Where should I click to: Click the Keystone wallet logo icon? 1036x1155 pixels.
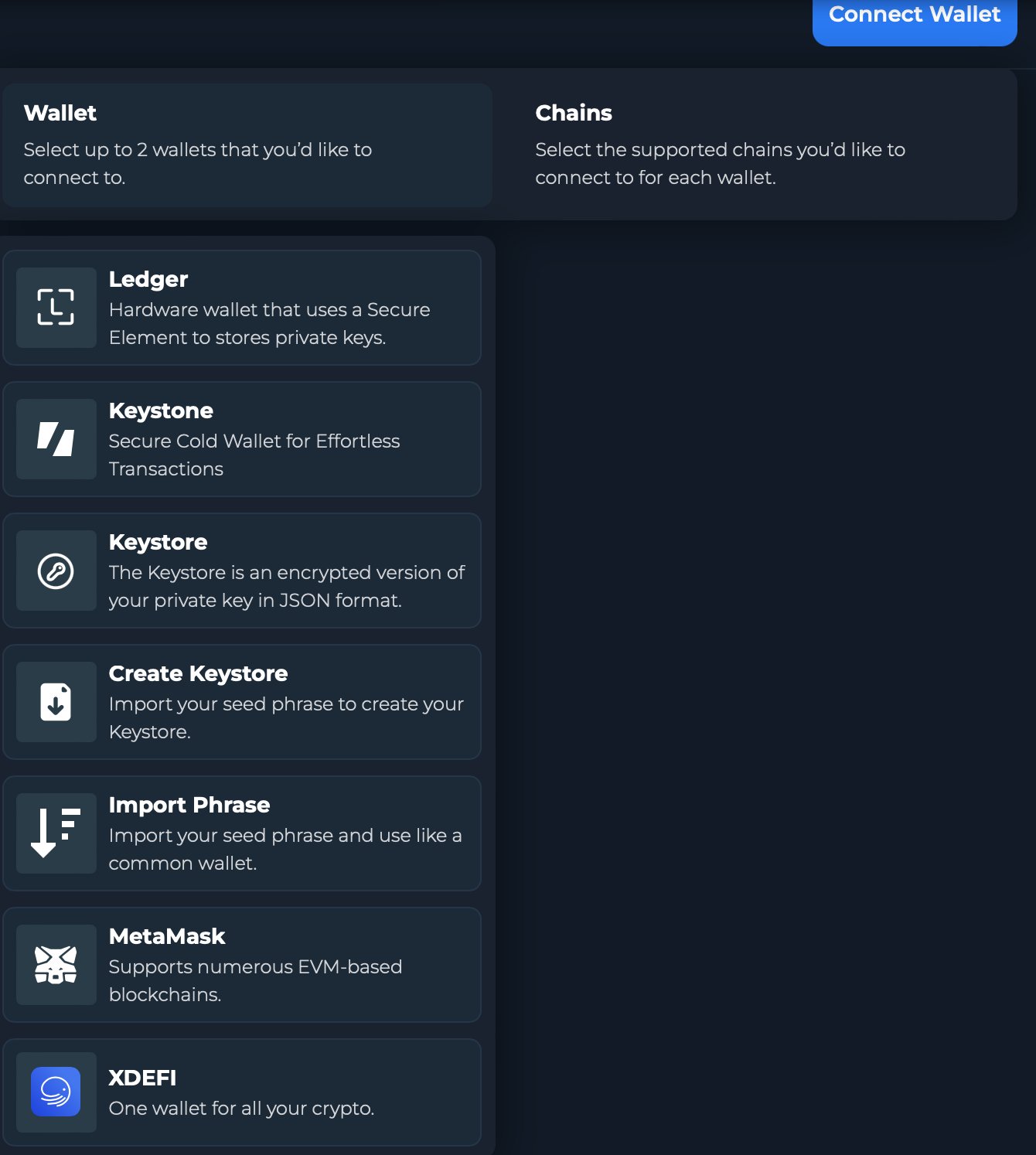click(56, 439)
